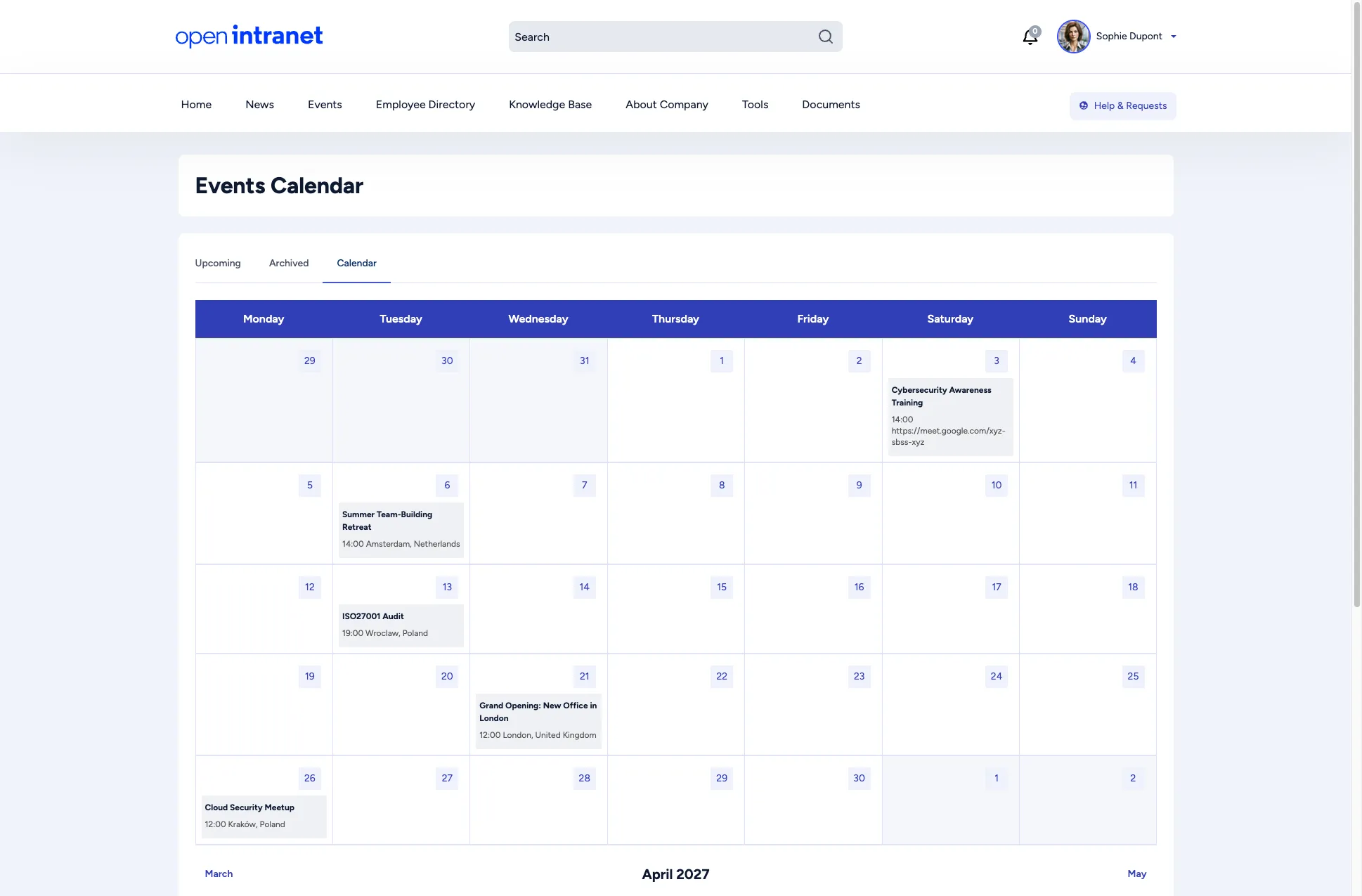
Task: Open Cybersecurity Awareness Training event
Action: pos(941,396)
